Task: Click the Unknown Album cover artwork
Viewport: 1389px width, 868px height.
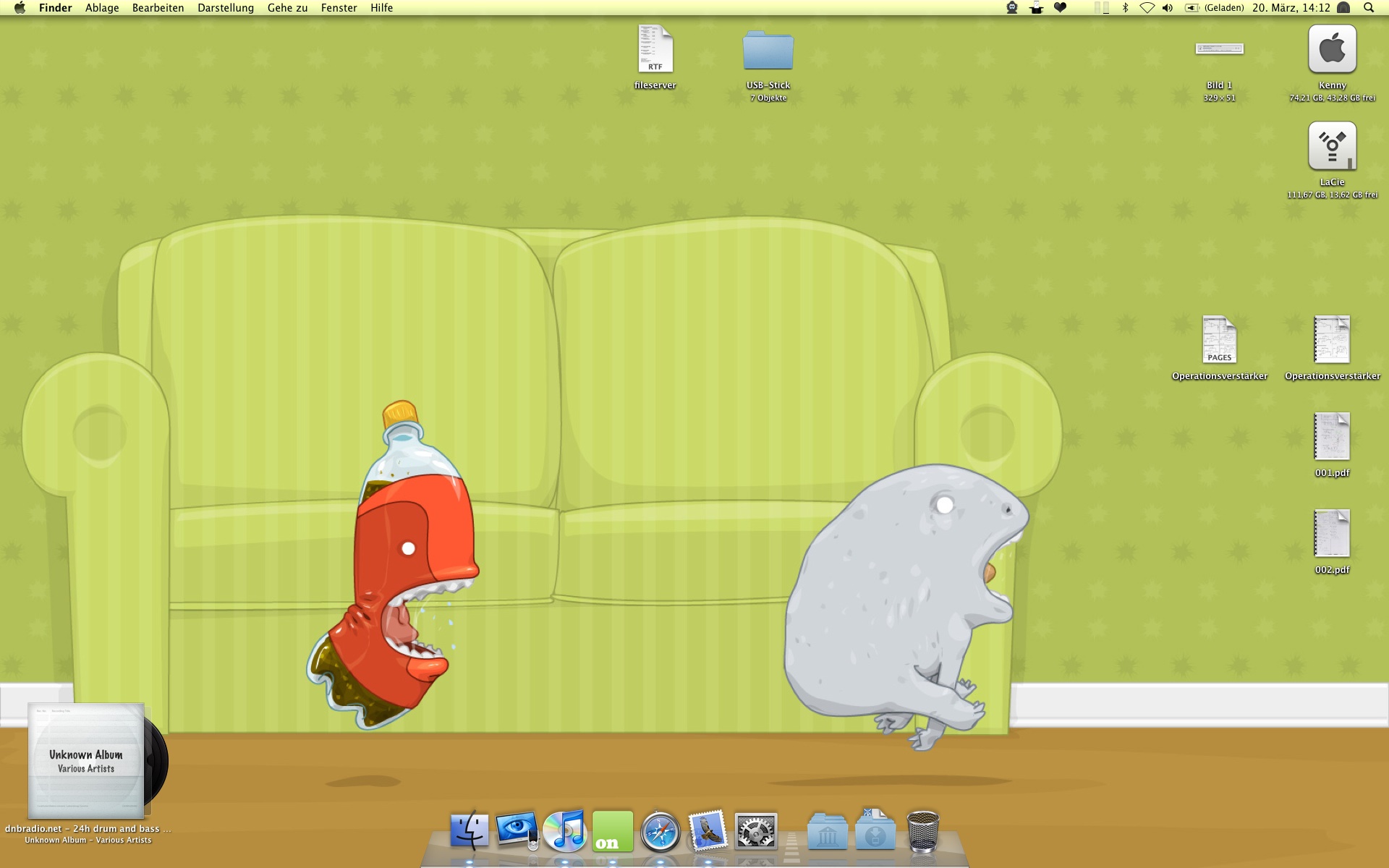Action: coord(86,760)
